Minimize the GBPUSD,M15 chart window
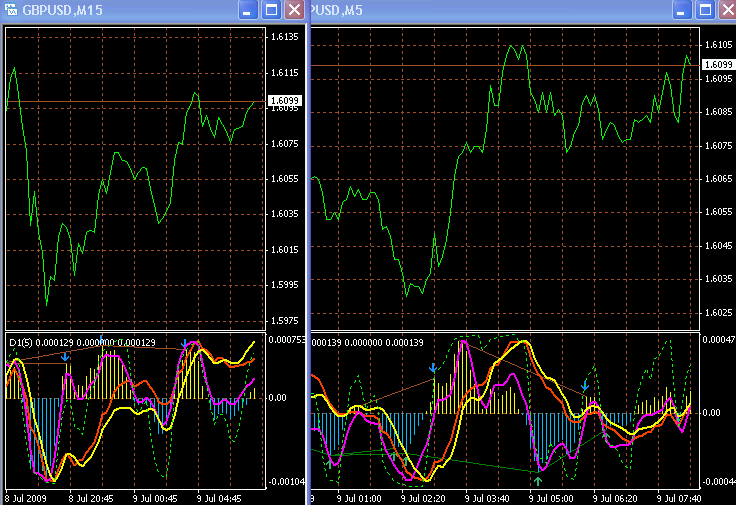 [248, 10]
